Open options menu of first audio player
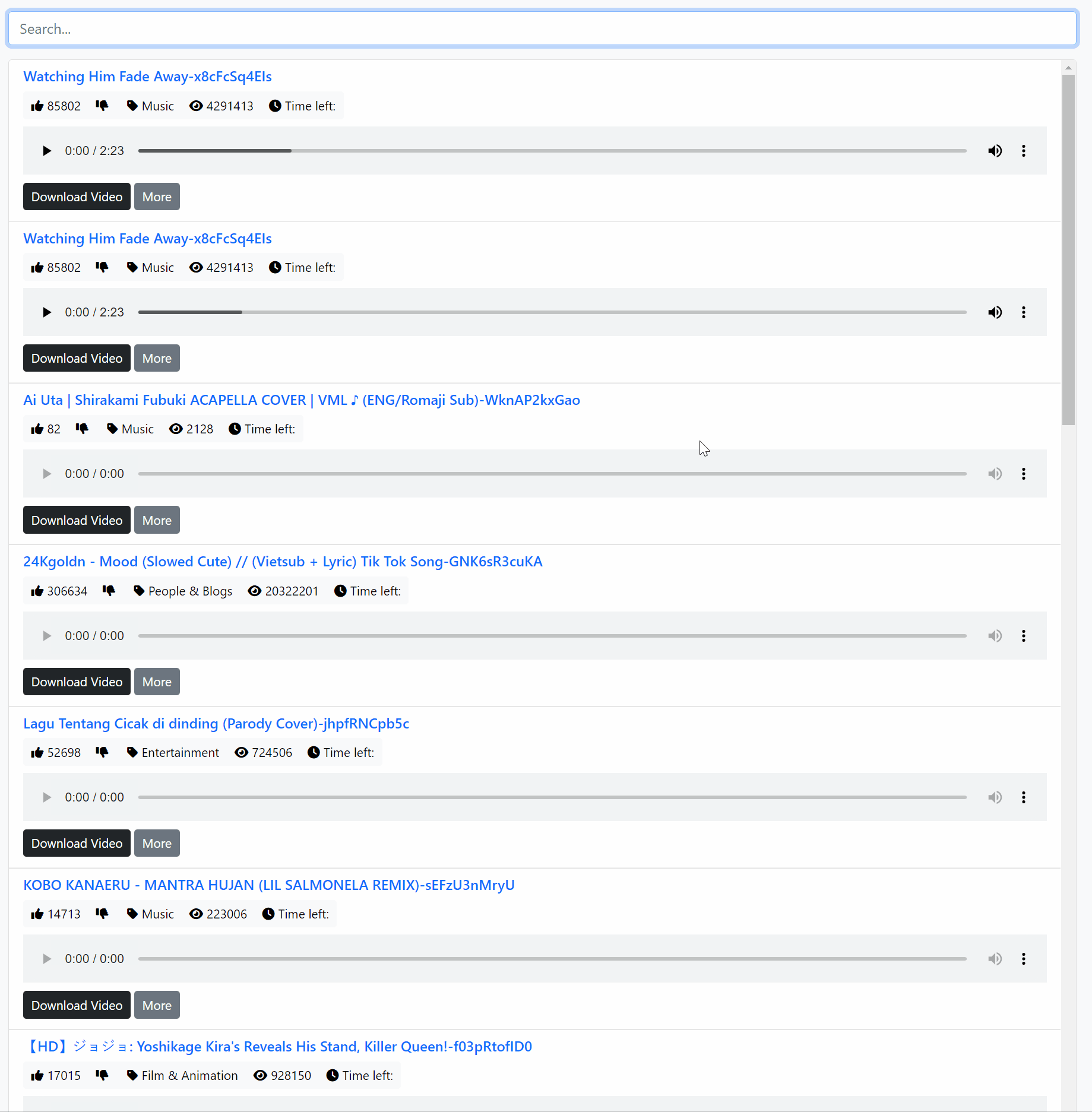Screen dimensions: 1092x1112 pos(1024,151)
